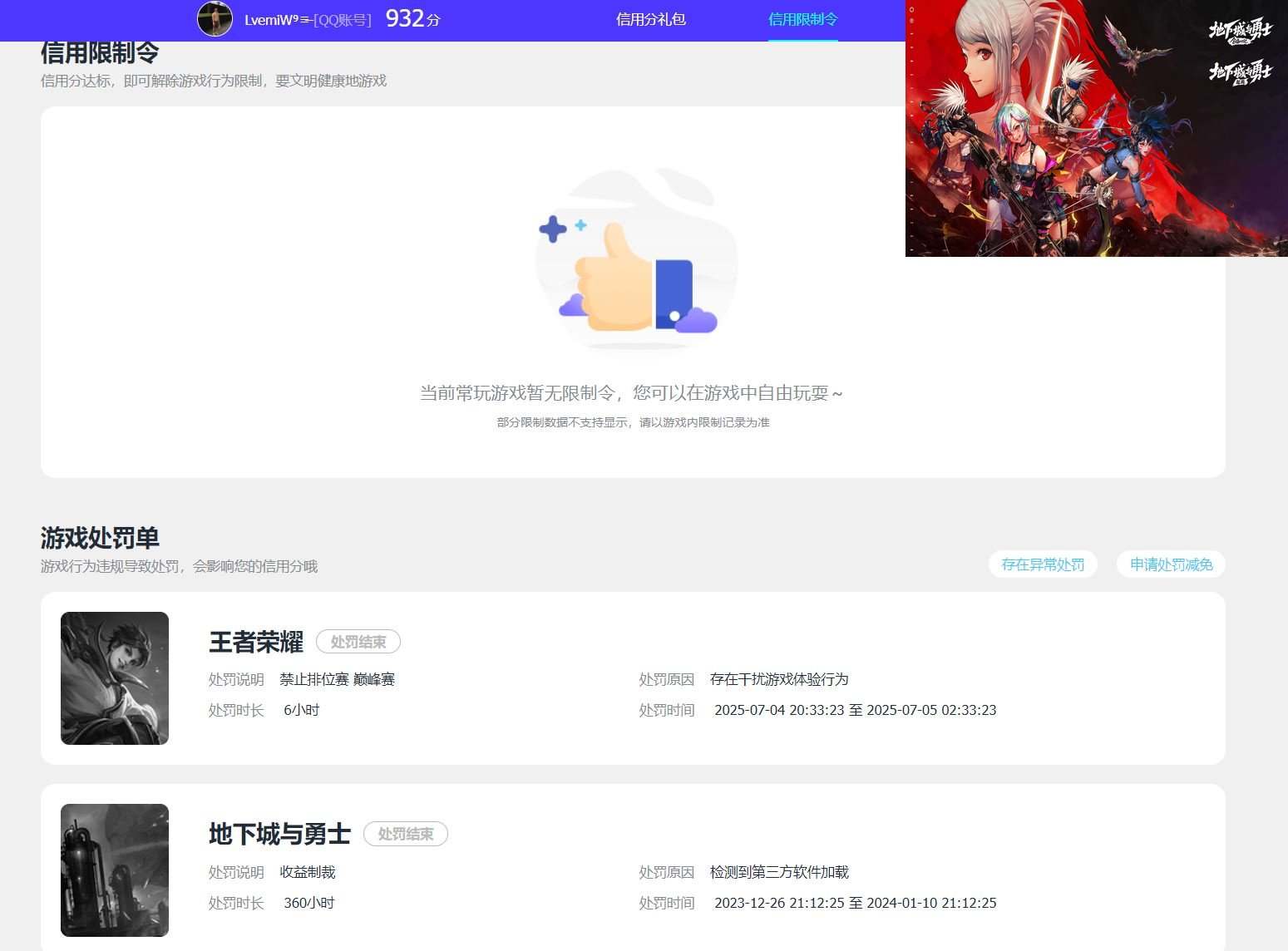The height and width of the screenshot is (951, 1288).
Task: Click the username LvemiW⁹ in the header
Action: [272, 20]
